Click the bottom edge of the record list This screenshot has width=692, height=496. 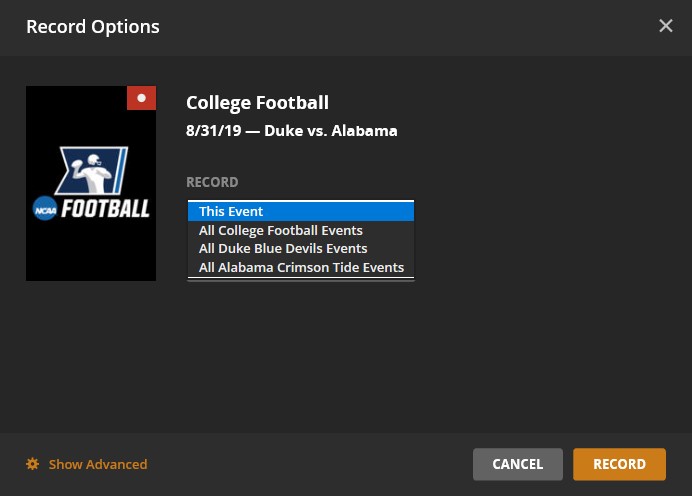(x=300, y=280)
